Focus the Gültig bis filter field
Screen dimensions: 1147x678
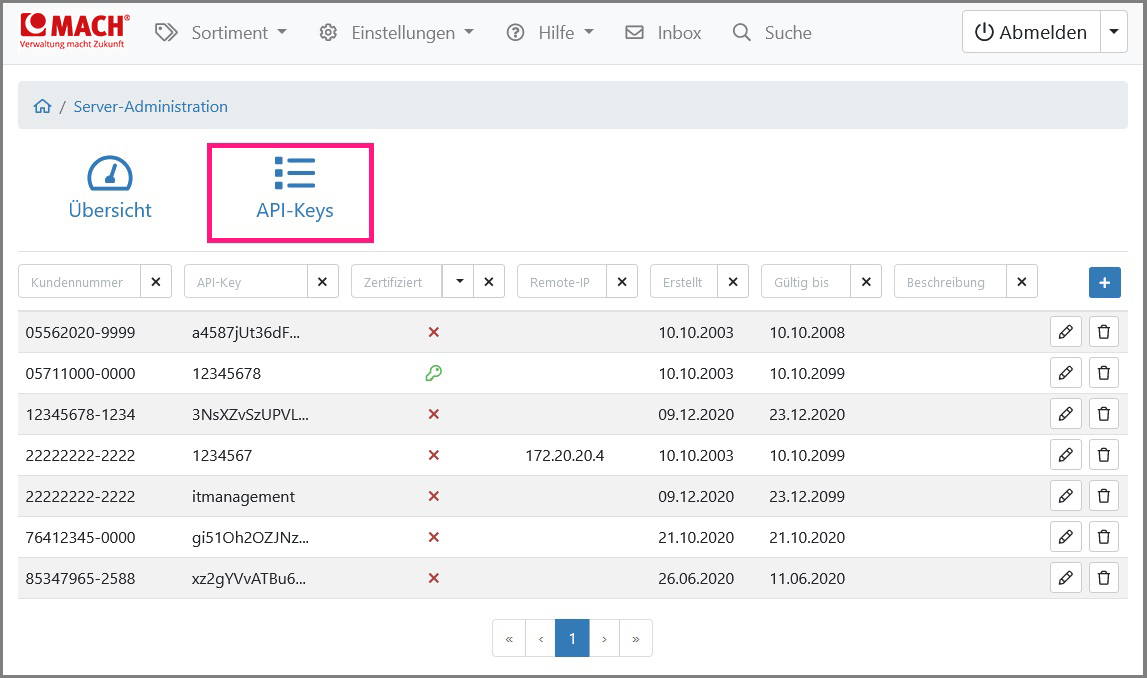[x=806, y=282]
